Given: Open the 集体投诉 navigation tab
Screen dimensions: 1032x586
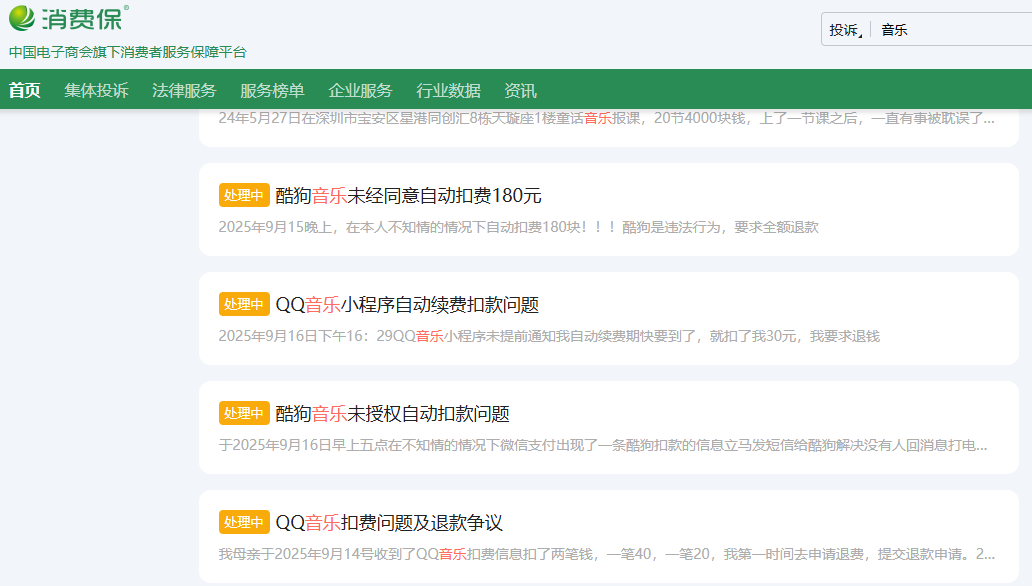Looking at the screenshot, I should pyautogui.click(x=96, y=90).
